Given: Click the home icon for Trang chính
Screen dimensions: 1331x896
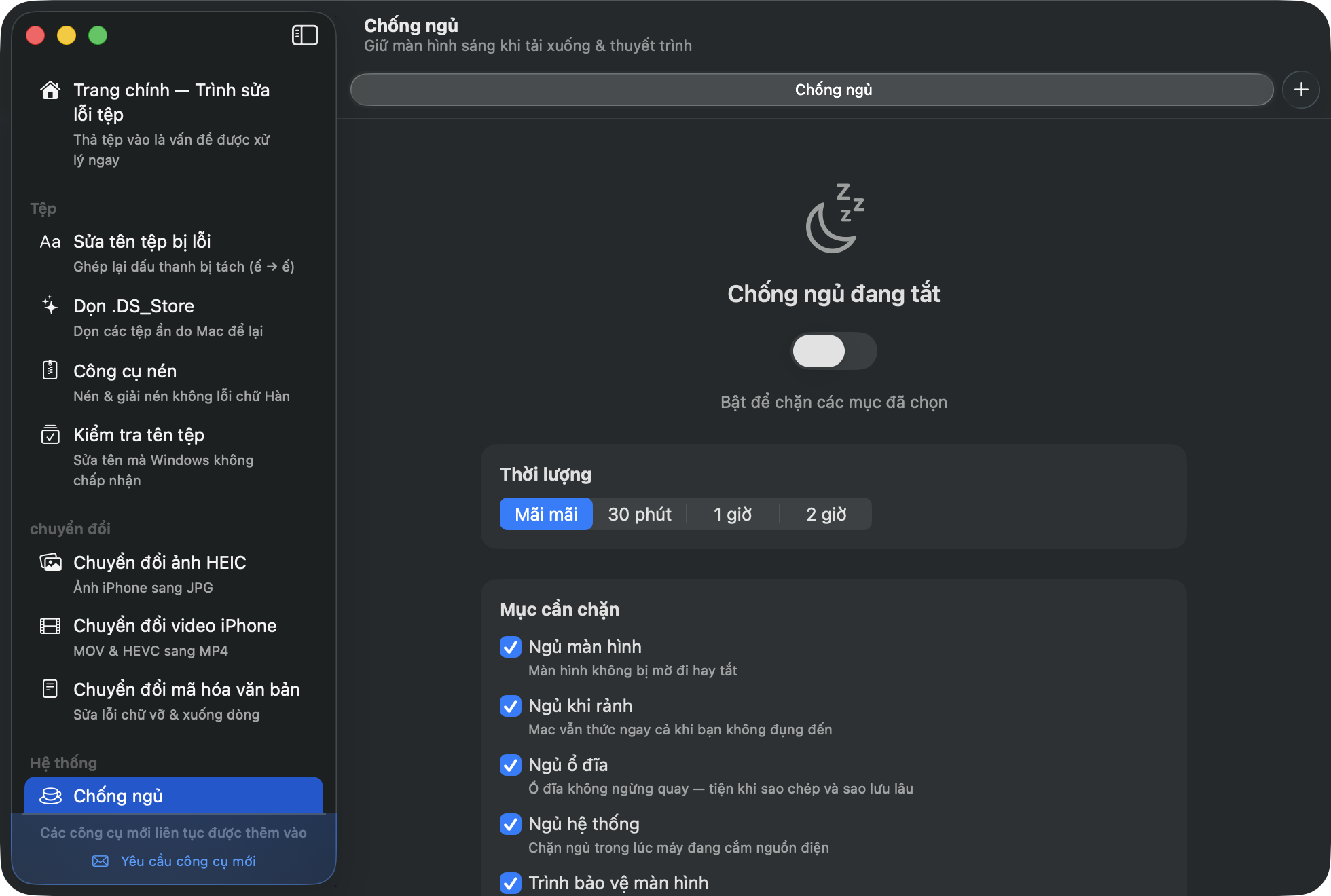Looking at the screenshot, I should click(x=50, y=90).
